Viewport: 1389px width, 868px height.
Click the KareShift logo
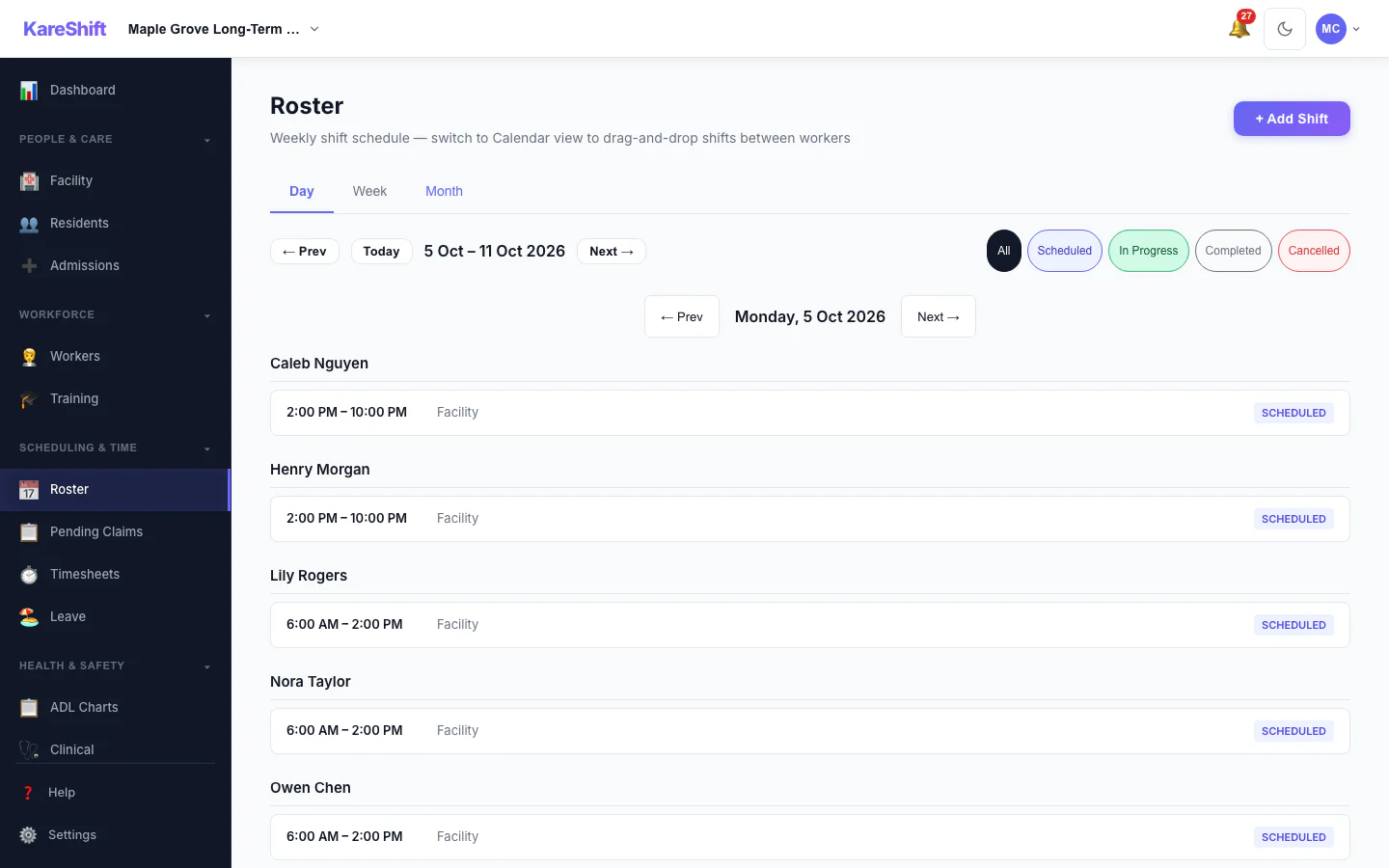(x=65, y=29)
